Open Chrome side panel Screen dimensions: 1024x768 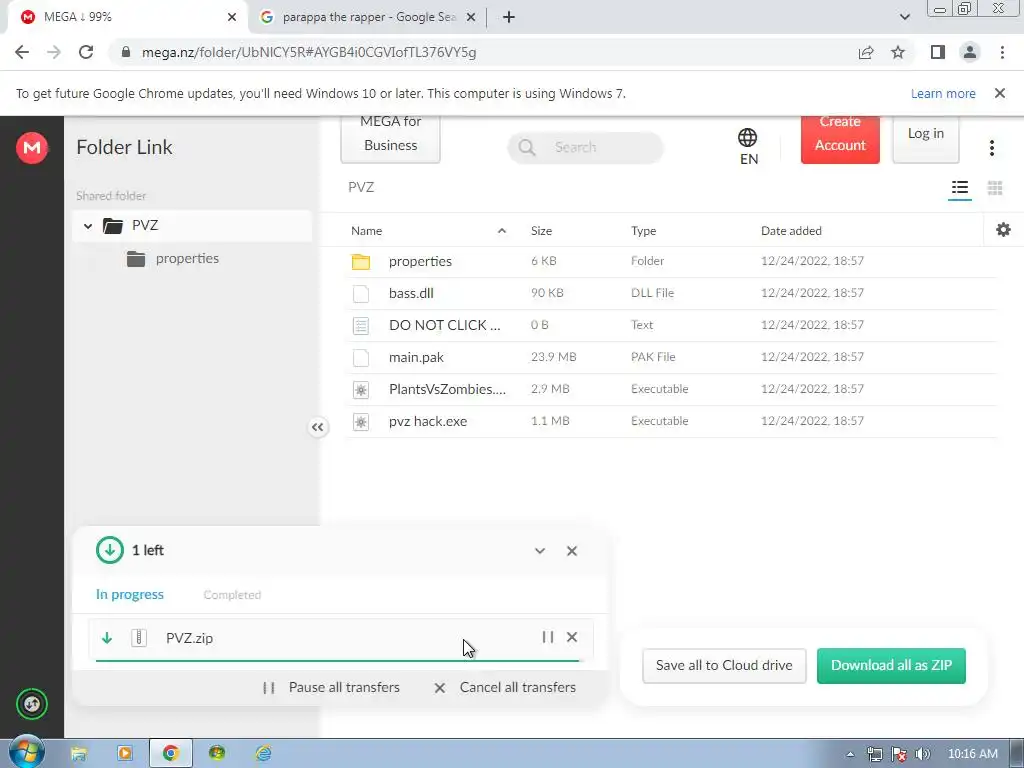click(938, 52)
